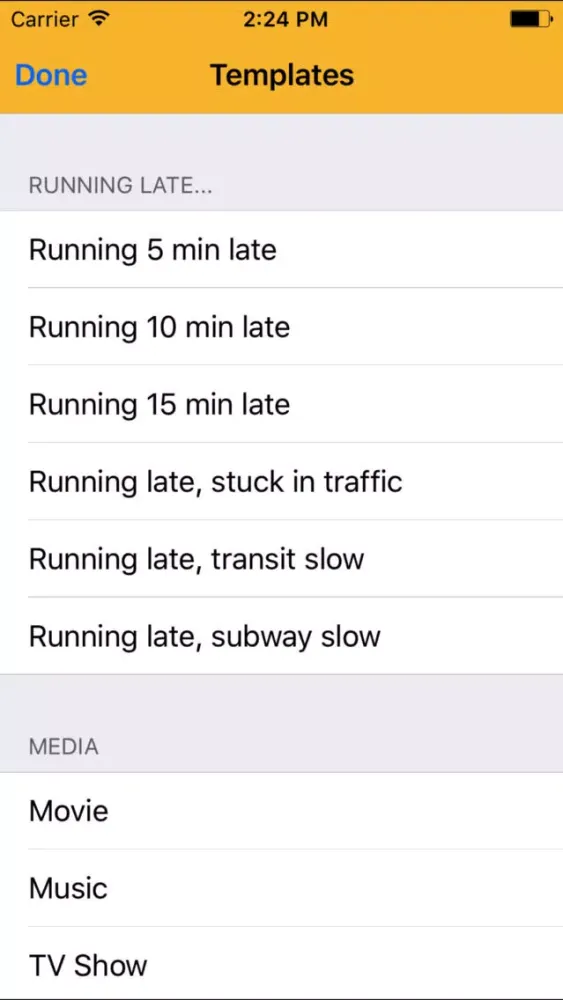Viewport: 563px width, 1000px height.
Task: Select the TV Show template
Action: (281, 964)
